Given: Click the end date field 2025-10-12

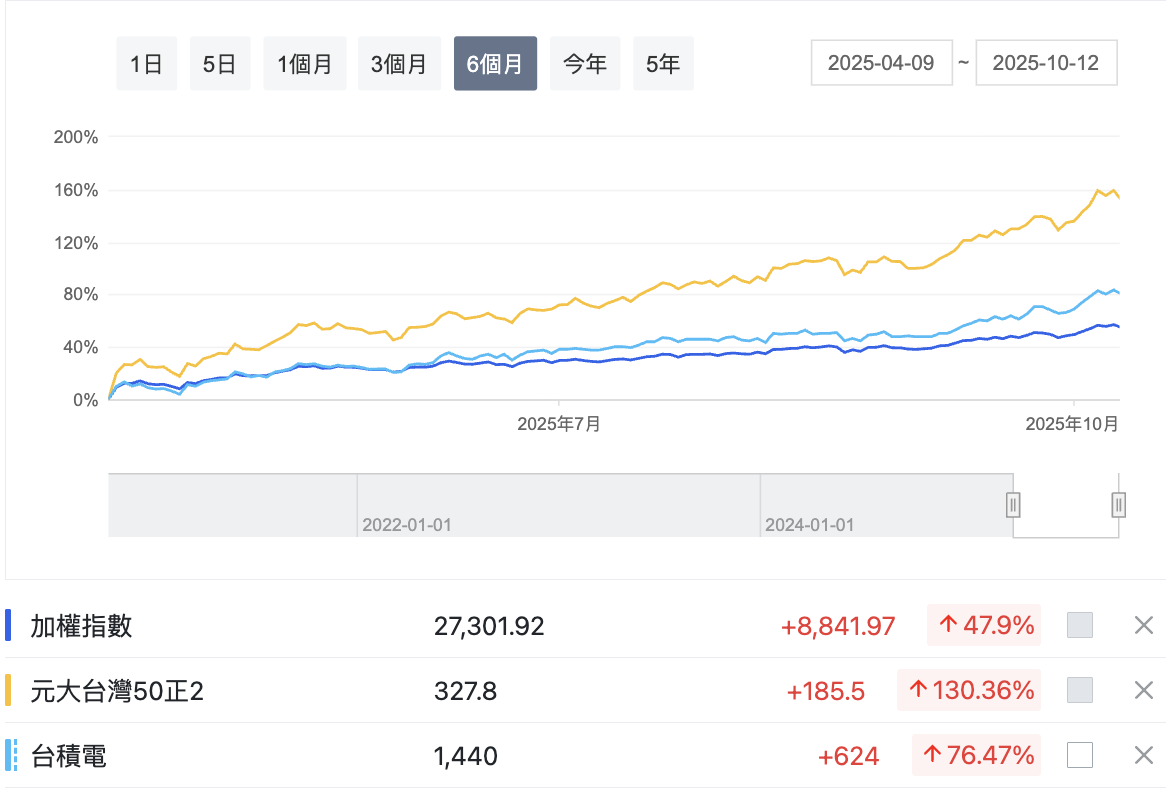Looking at the screenshot, I should point(1046,63).
